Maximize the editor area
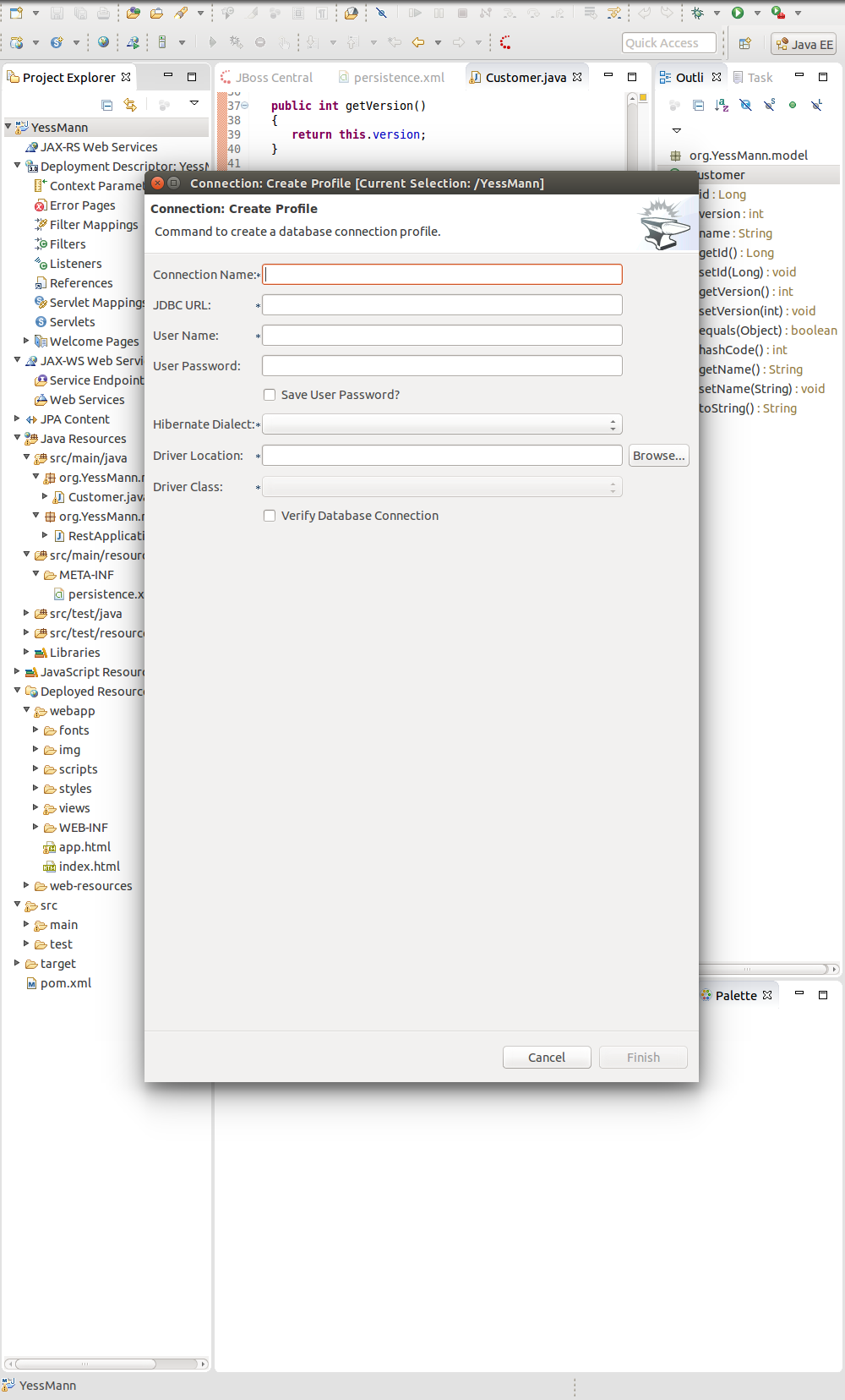The width and height of the screenshot is (845, 1400). tap(631, 76)
